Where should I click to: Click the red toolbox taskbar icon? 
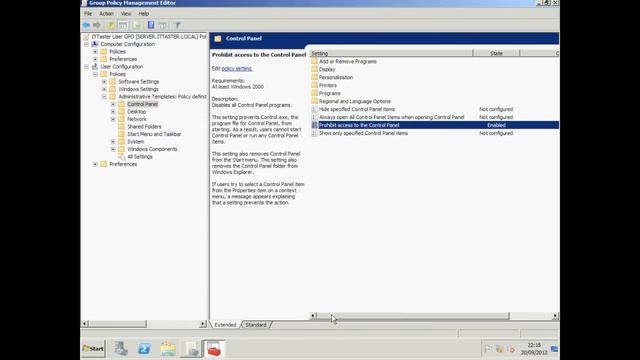[214, 349]
